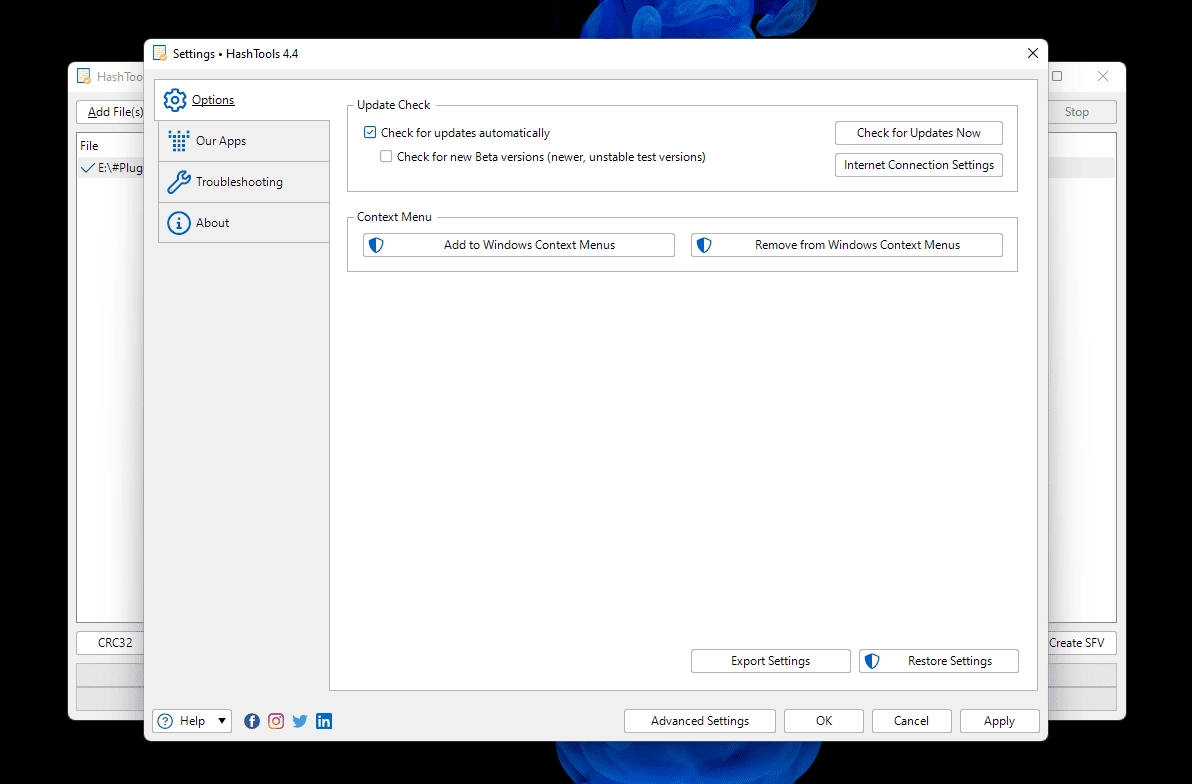Click Check for Updates Now button
The image size is (1192, 784).
(918, 133)
